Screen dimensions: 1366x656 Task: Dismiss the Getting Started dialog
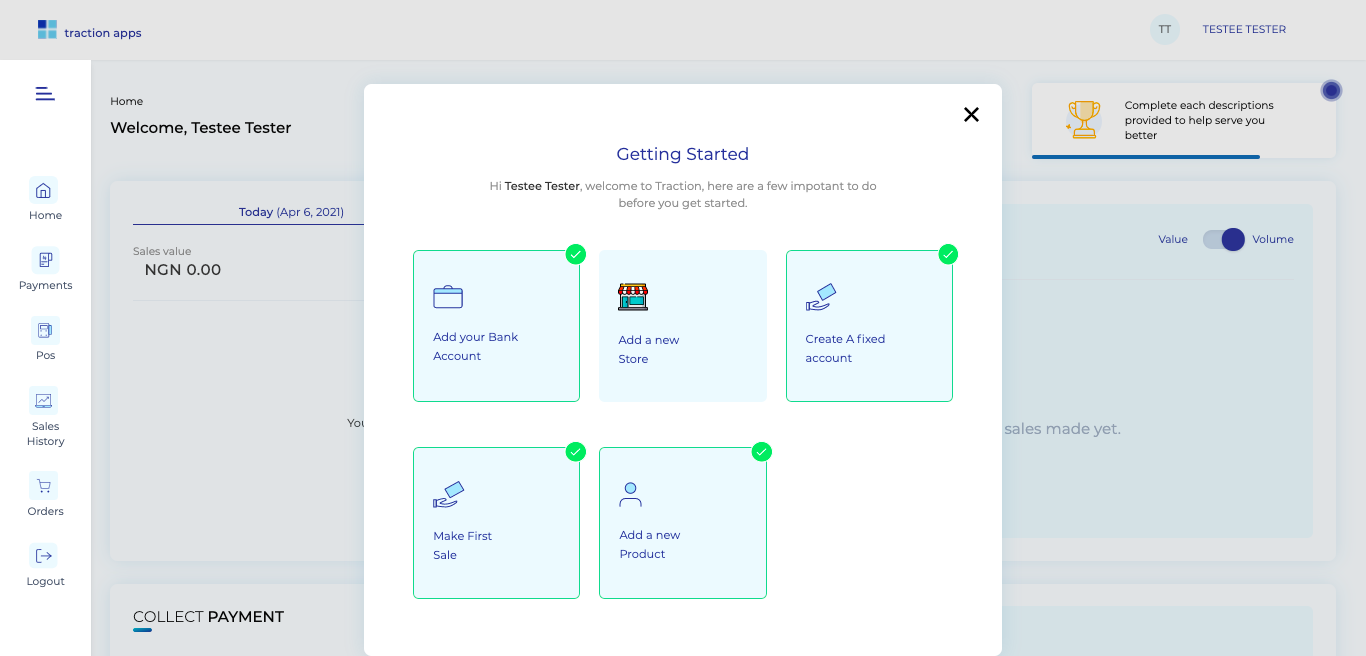(971, 114)
